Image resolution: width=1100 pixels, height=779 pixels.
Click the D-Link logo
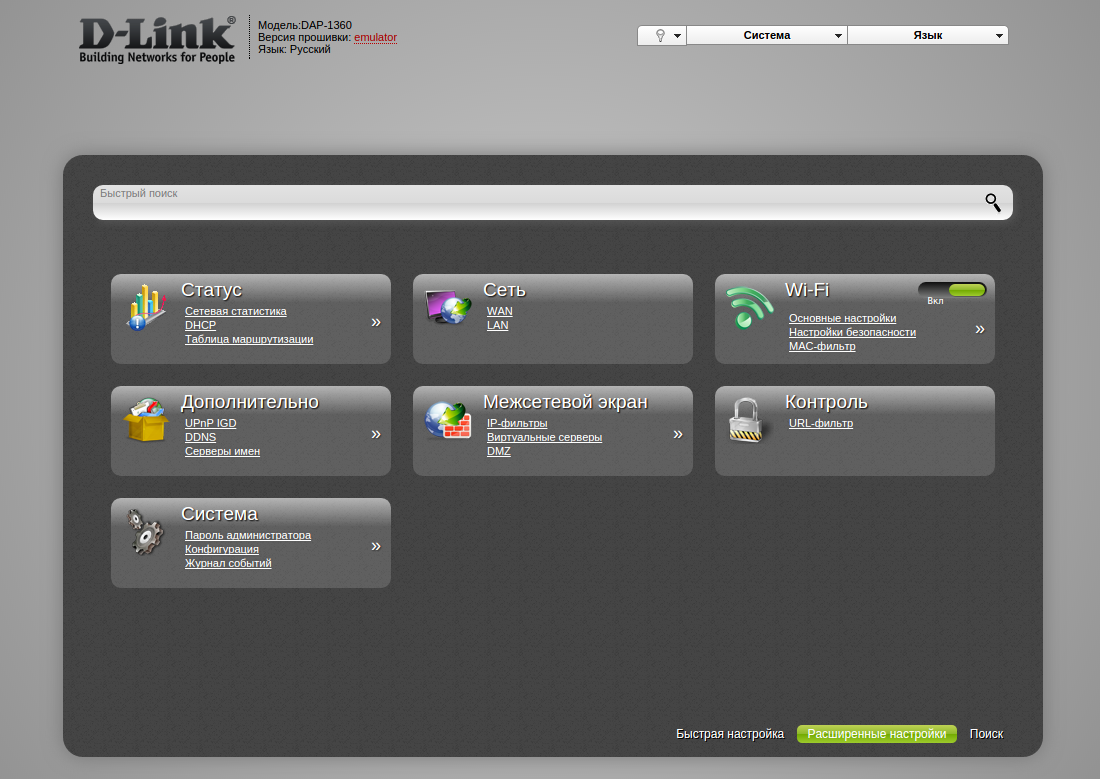point(157,40)
